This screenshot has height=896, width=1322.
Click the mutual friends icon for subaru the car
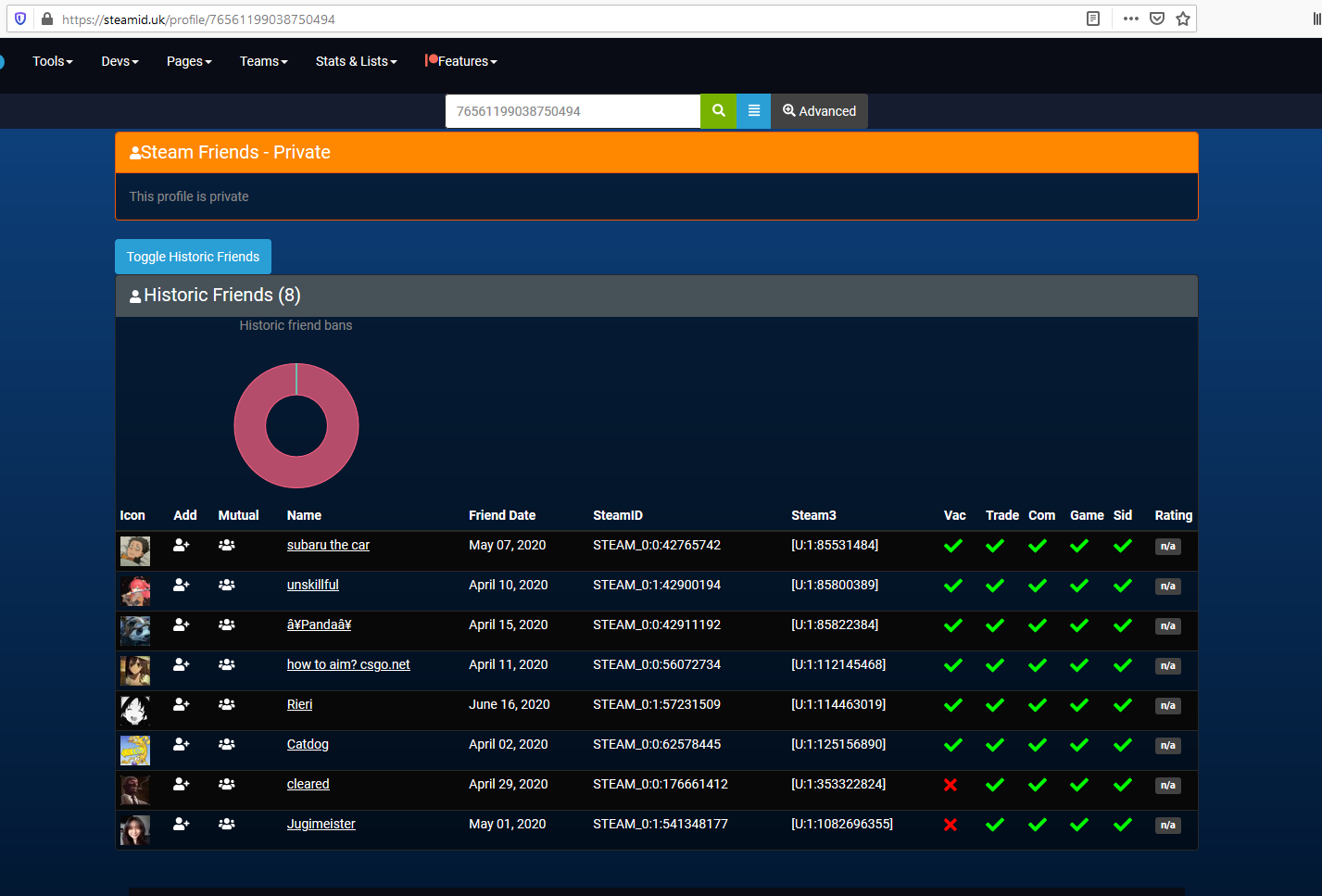coord(226,545)
